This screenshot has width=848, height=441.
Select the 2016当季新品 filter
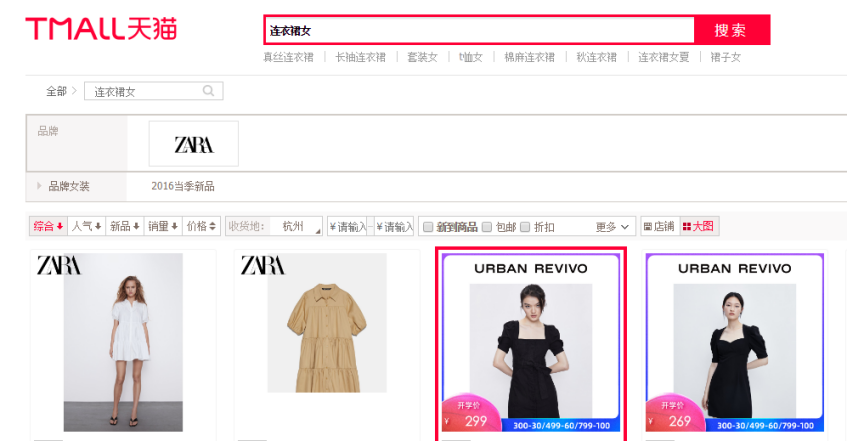[183, 186]
